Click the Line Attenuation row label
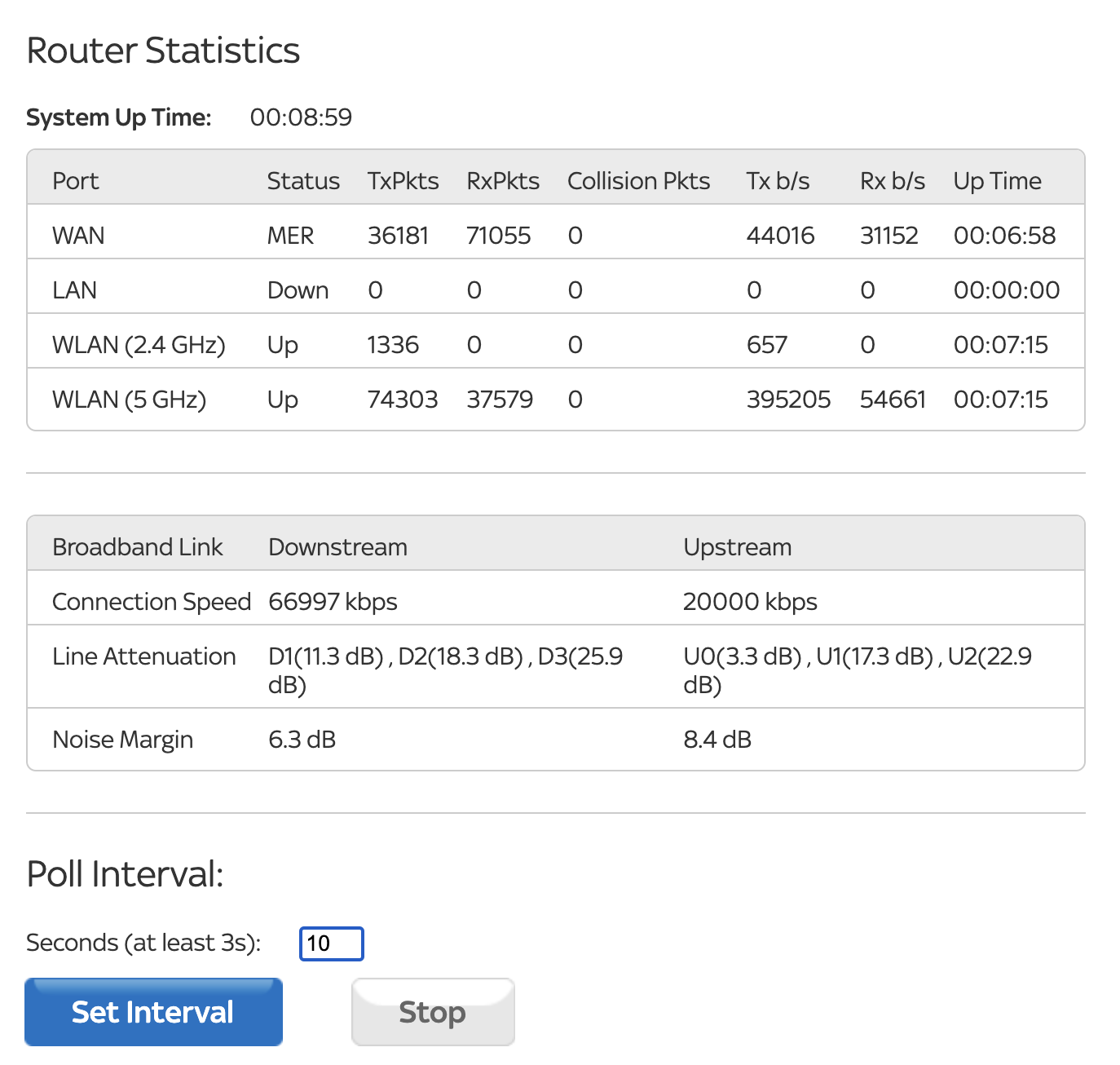This screenshot has width=1120, height=1065. click(x=143, y=656)
